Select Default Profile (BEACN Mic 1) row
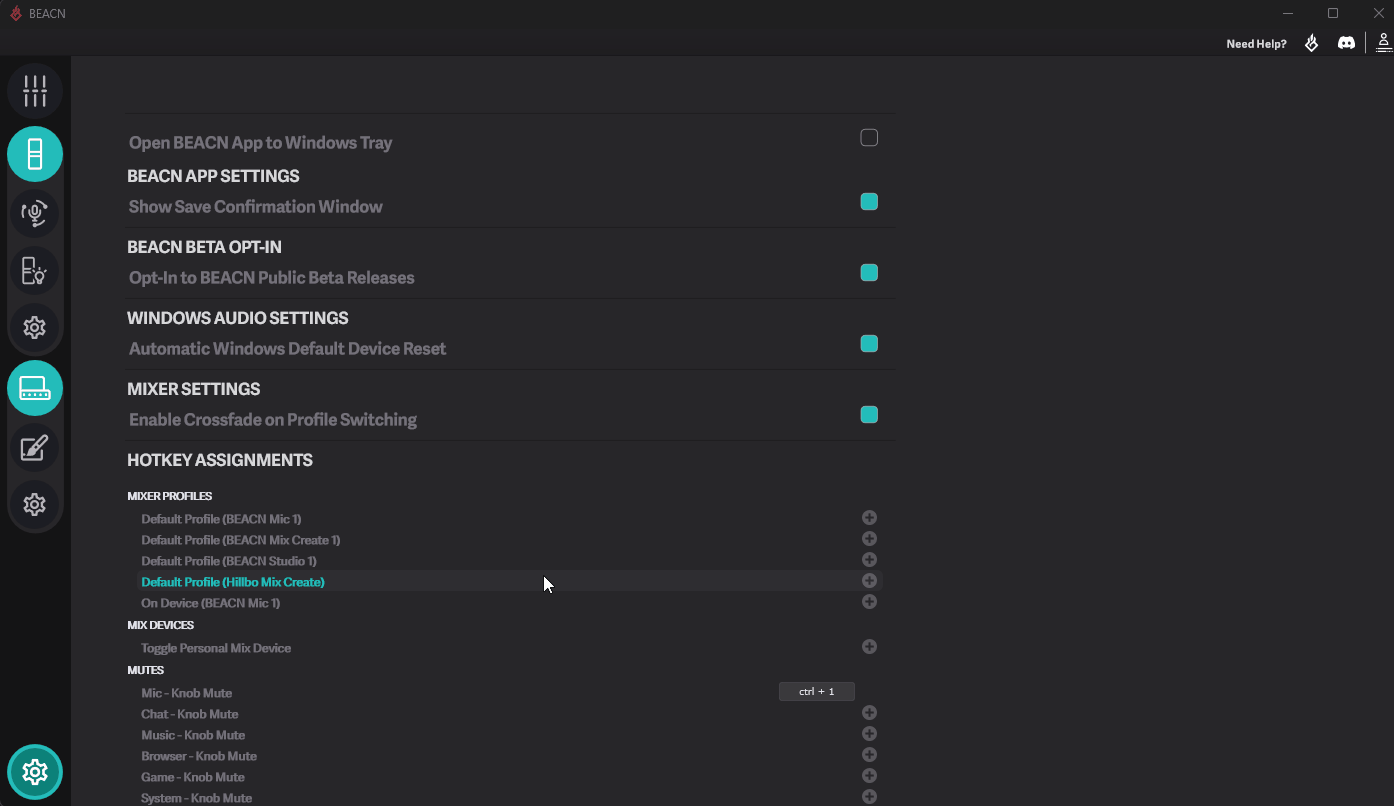The width and height of the screenshot is (1394, 806). (510, 519)
